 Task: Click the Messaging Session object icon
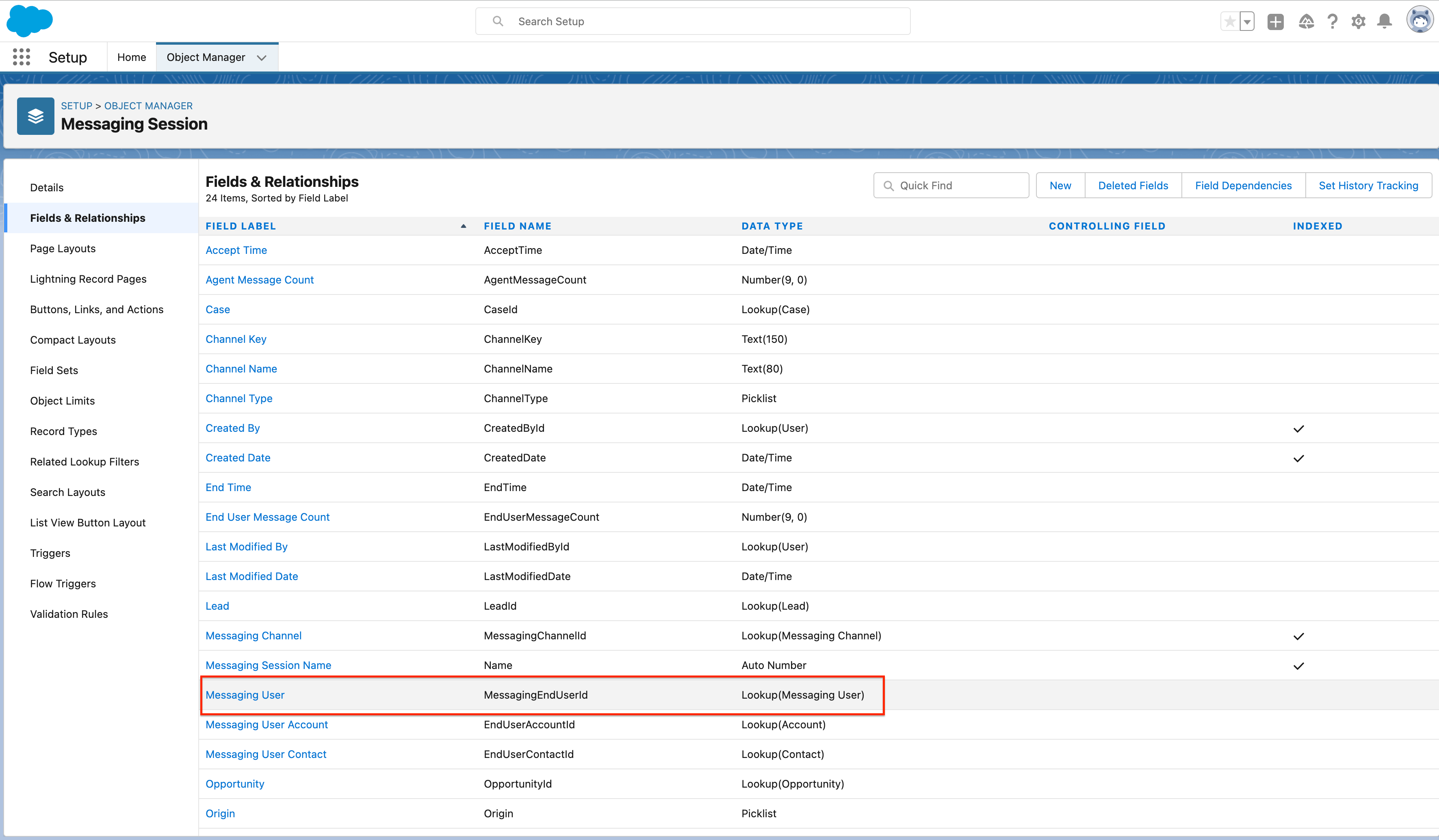[x=35, y=116]
